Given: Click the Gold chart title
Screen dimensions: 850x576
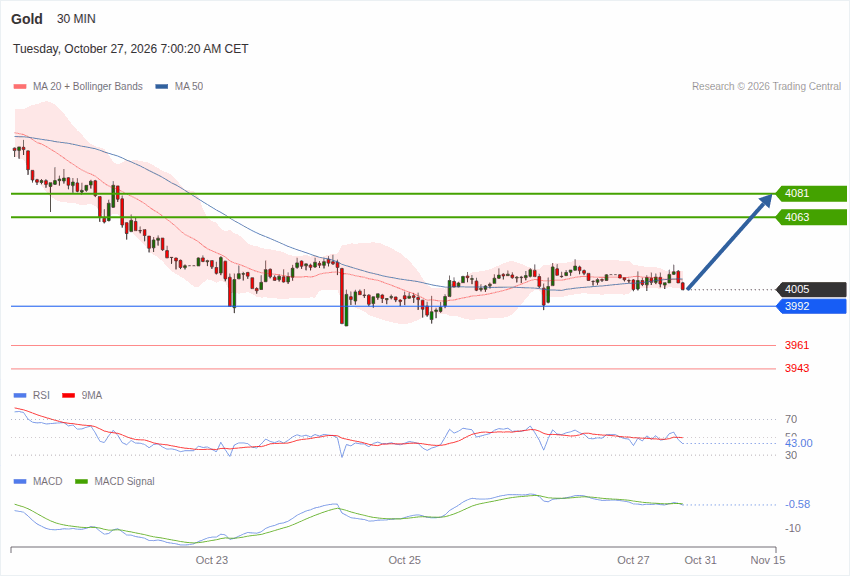Looking at the screenshot, I should pyautogui.click(x=27, y=19).
